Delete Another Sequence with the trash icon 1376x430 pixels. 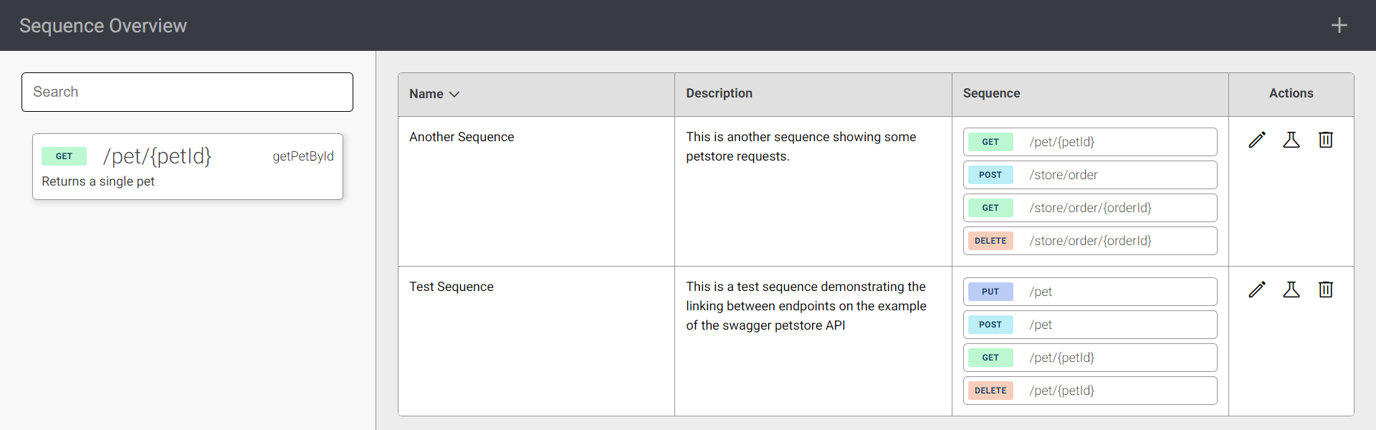tap(1325, 140)
